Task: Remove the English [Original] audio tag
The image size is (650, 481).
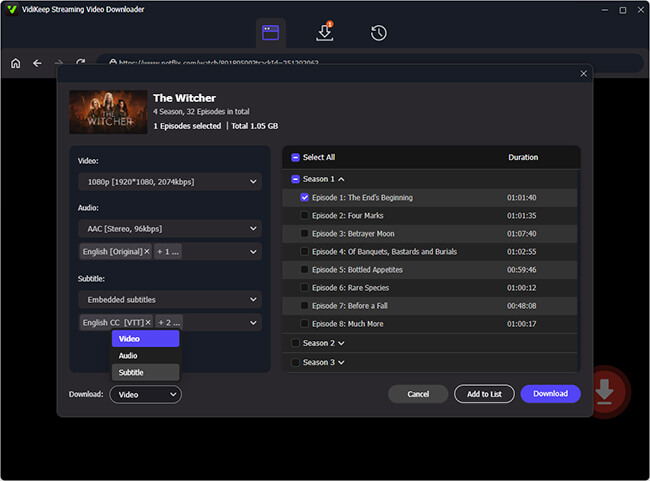Action: click(147, 252)
